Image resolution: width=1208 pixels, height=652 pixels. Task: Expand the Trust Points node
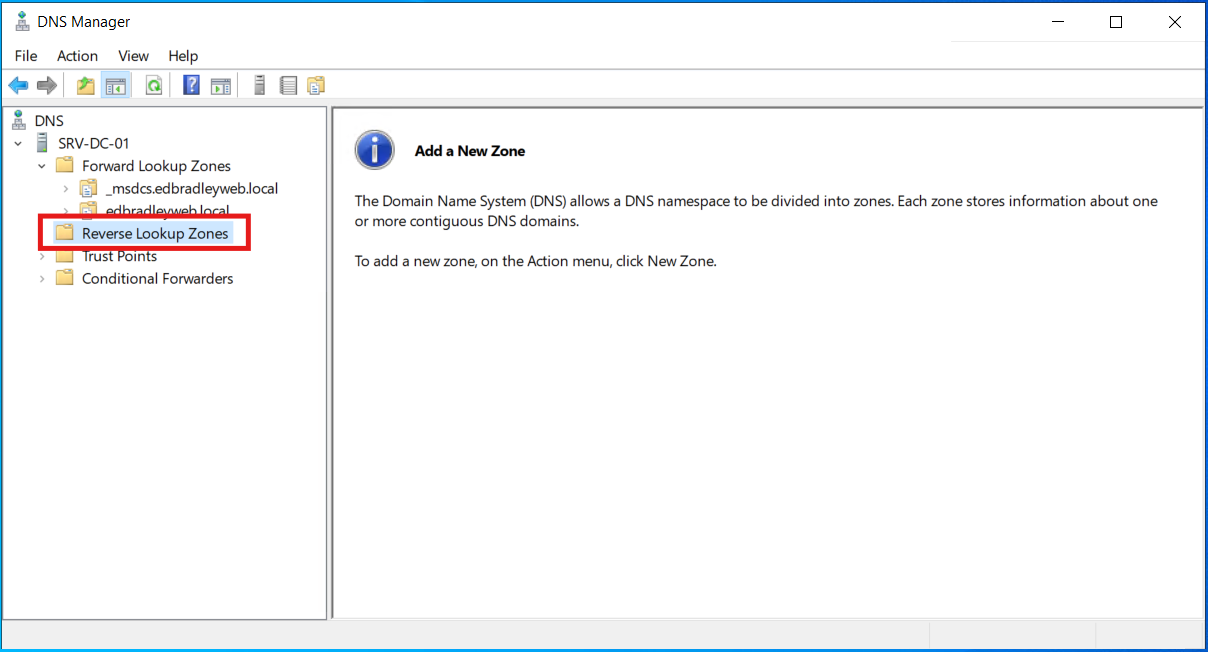[41, 256]
